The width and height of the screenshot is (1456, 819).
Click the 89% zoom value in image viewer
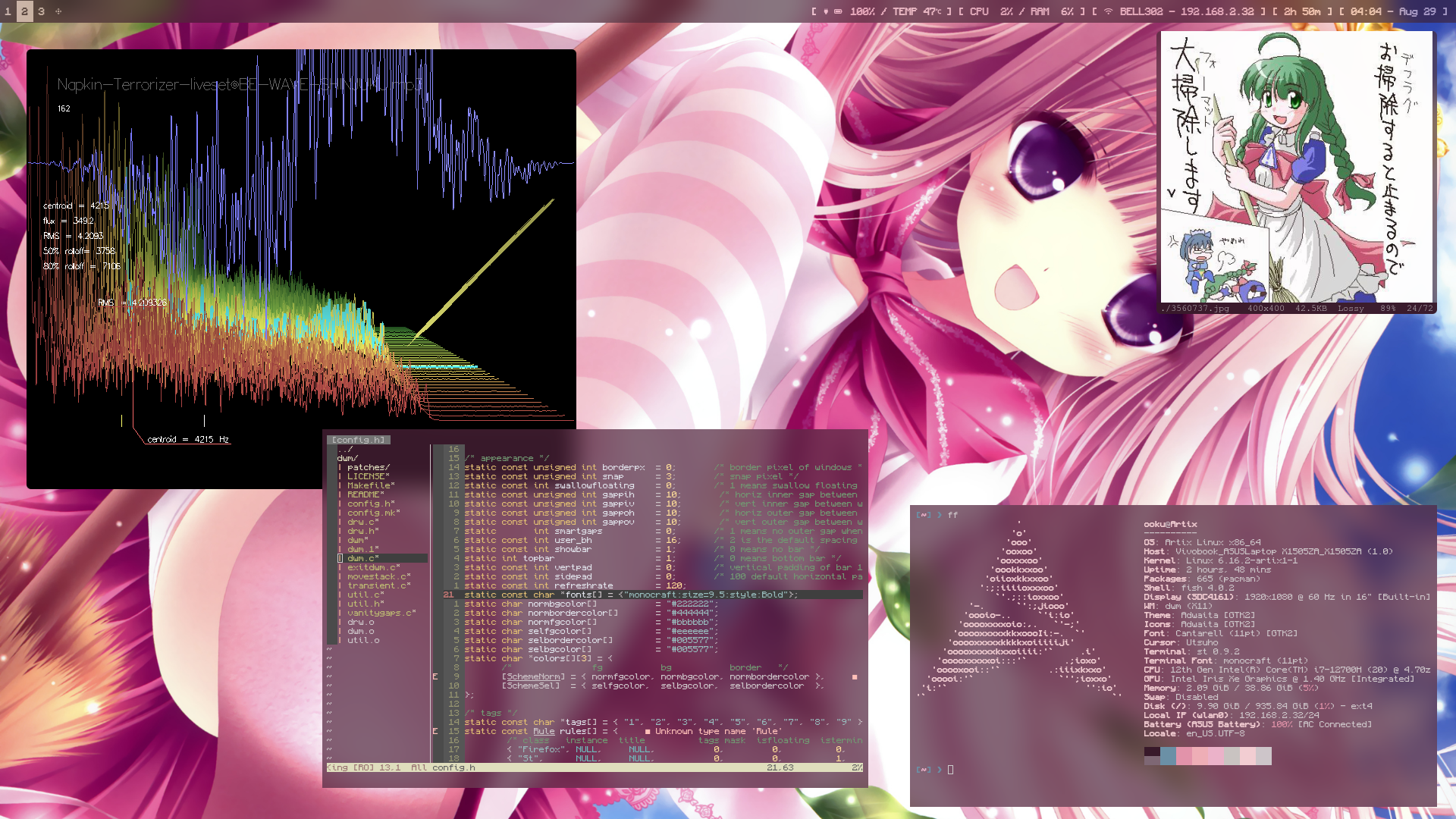pos(1388,309)
